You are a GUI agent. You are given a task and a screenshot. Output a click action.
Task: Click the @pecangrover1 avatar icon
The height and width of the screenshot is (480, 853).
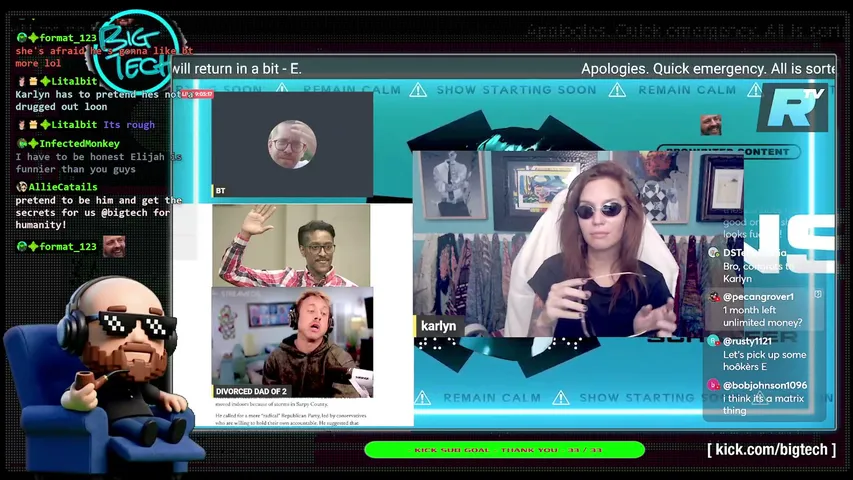click(x=714, y=297)
